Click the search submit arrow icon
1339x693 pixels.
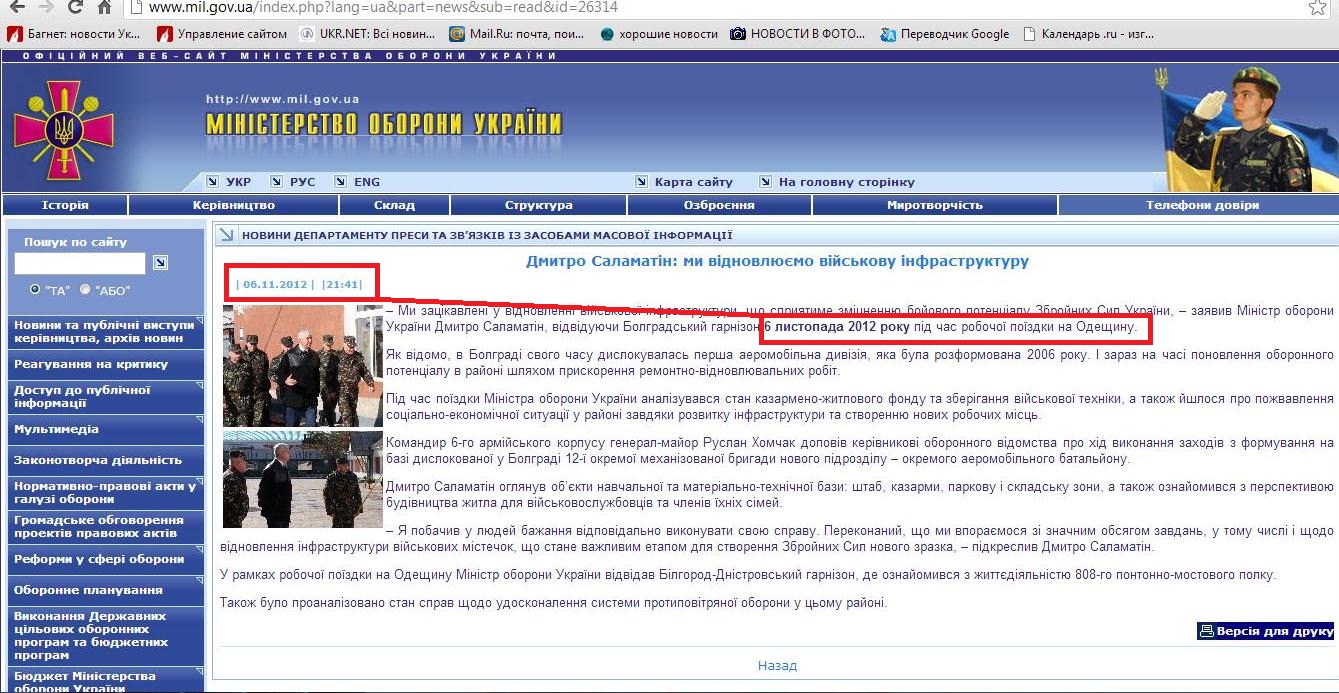(160, 263)
